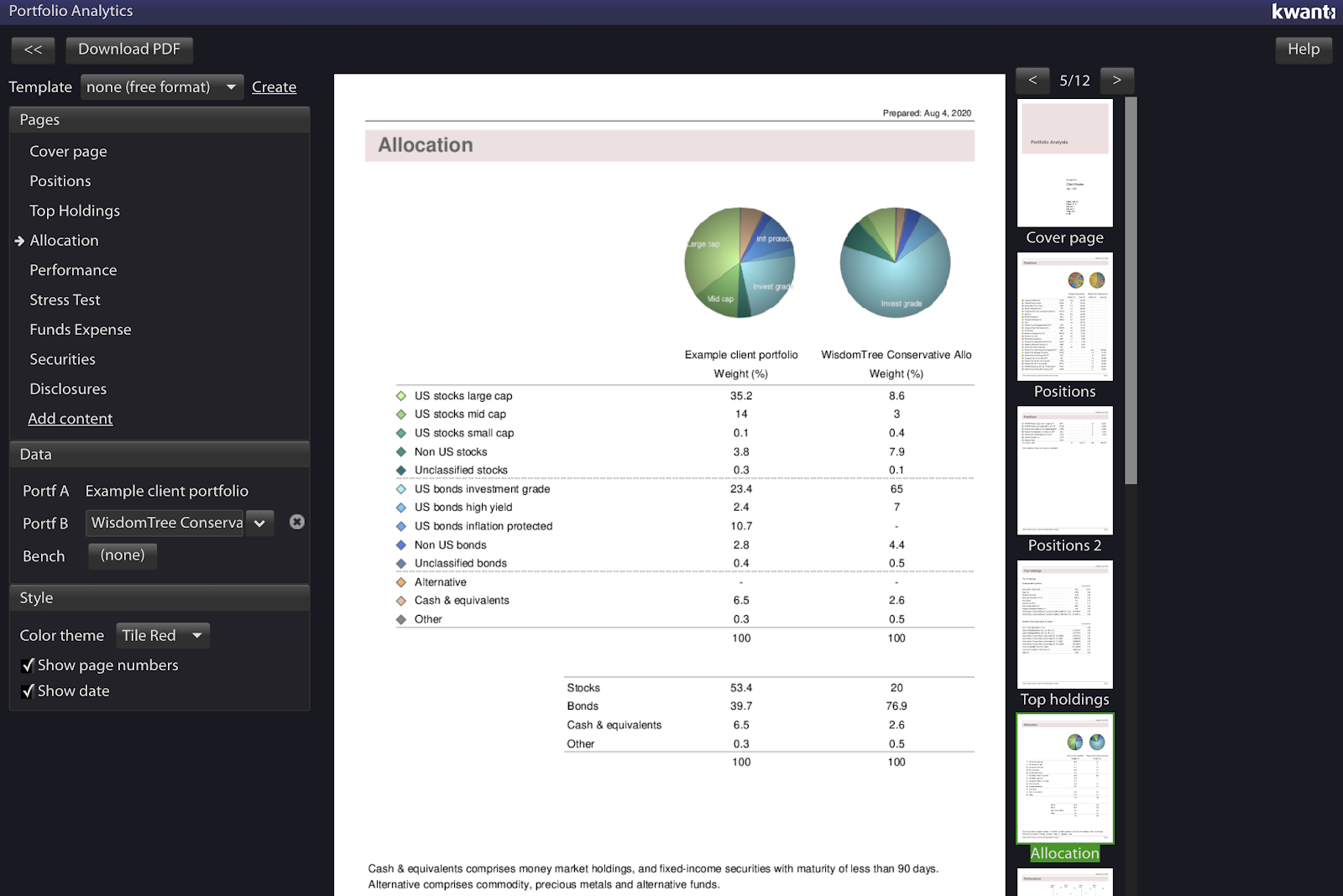The width and height of the screenshot is (1343, 896).
Task: Click Download PDF button
Action: point(129,49)
